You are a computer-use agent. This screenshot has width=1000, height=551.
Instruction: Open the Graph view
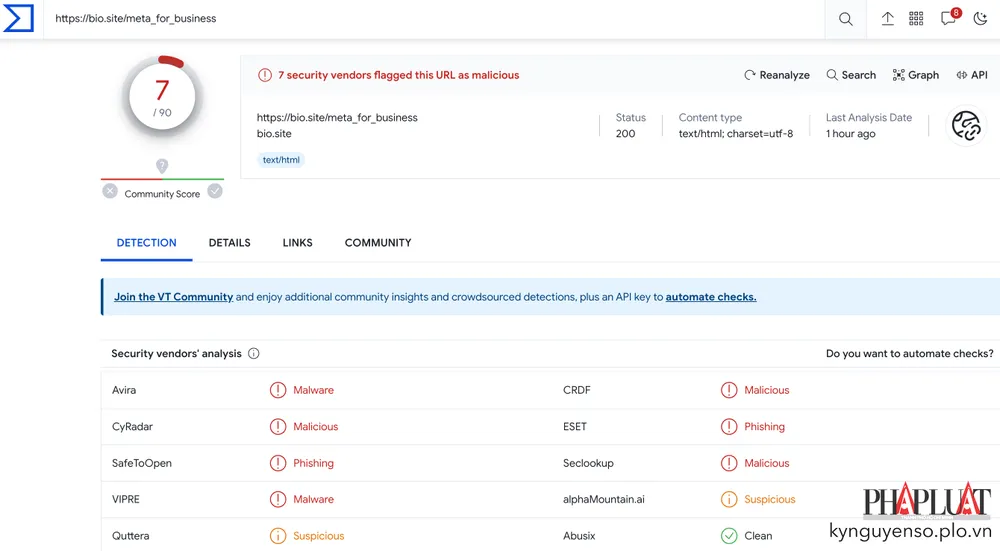(x=915, y=75)
